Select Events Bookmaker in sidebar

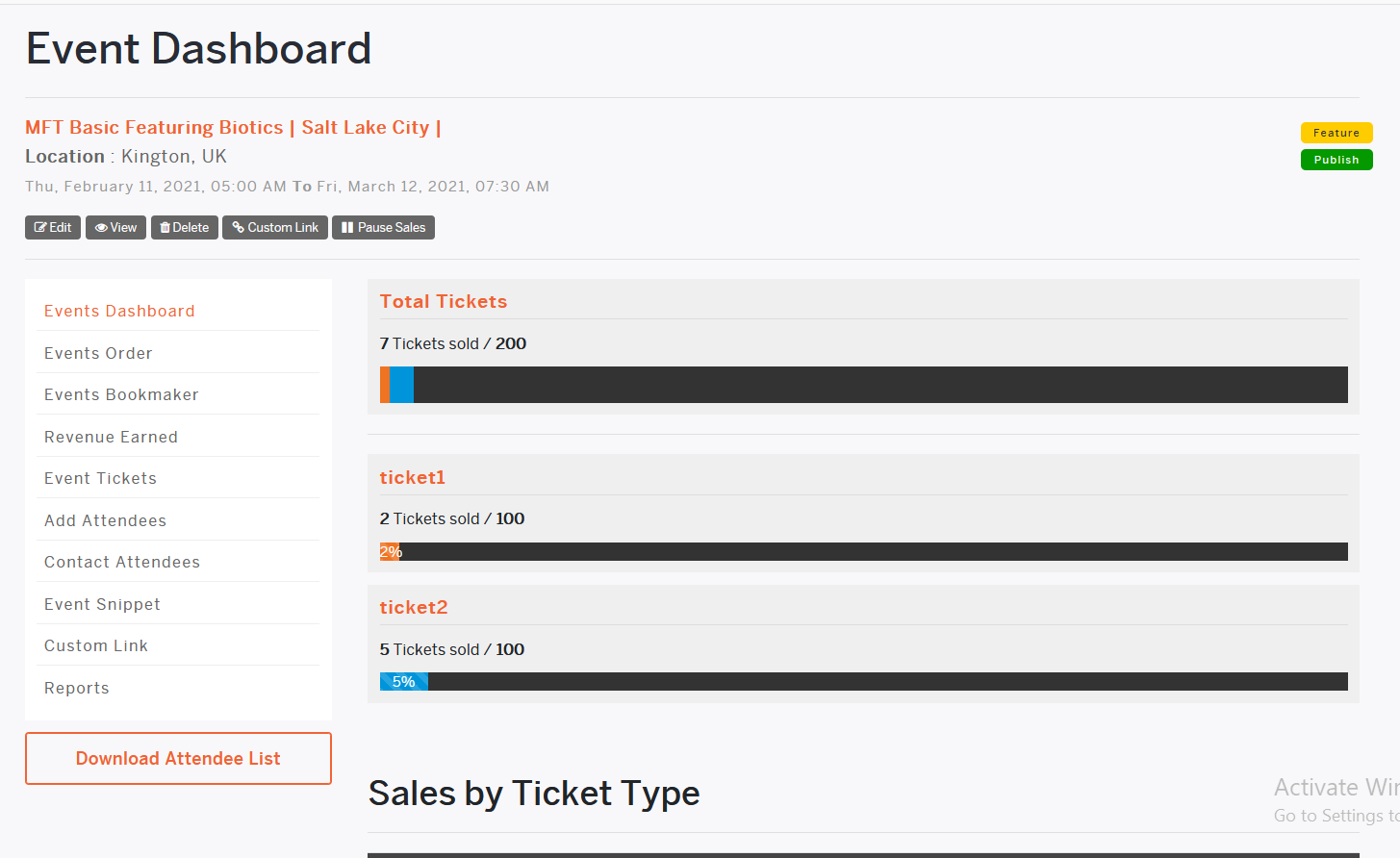pyautogui.click(x=121, y=394)
